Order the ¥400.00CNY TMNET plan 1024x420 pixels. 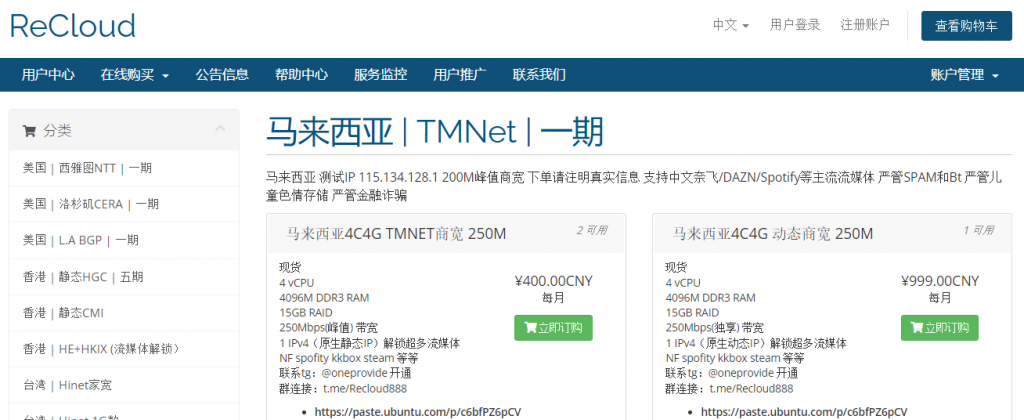tap(553, 328)
